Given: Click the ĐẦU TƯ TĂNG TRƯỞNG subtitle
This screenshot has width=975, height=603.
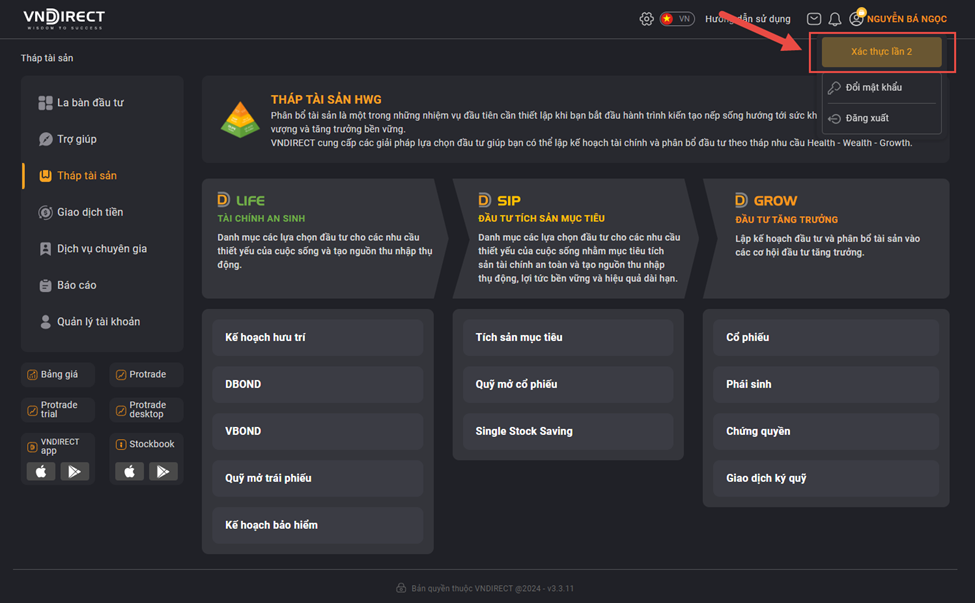Looking at the screenshot, I should [x=787, y=219].
